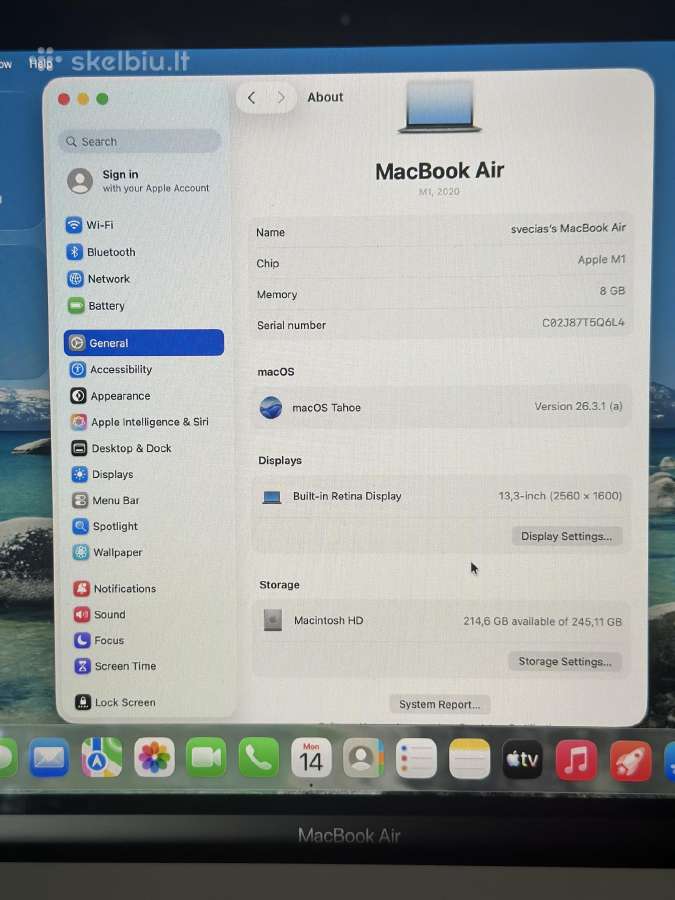The image size is (675, 900).
Task: Go forward with the right chevron
Action: 281,98
